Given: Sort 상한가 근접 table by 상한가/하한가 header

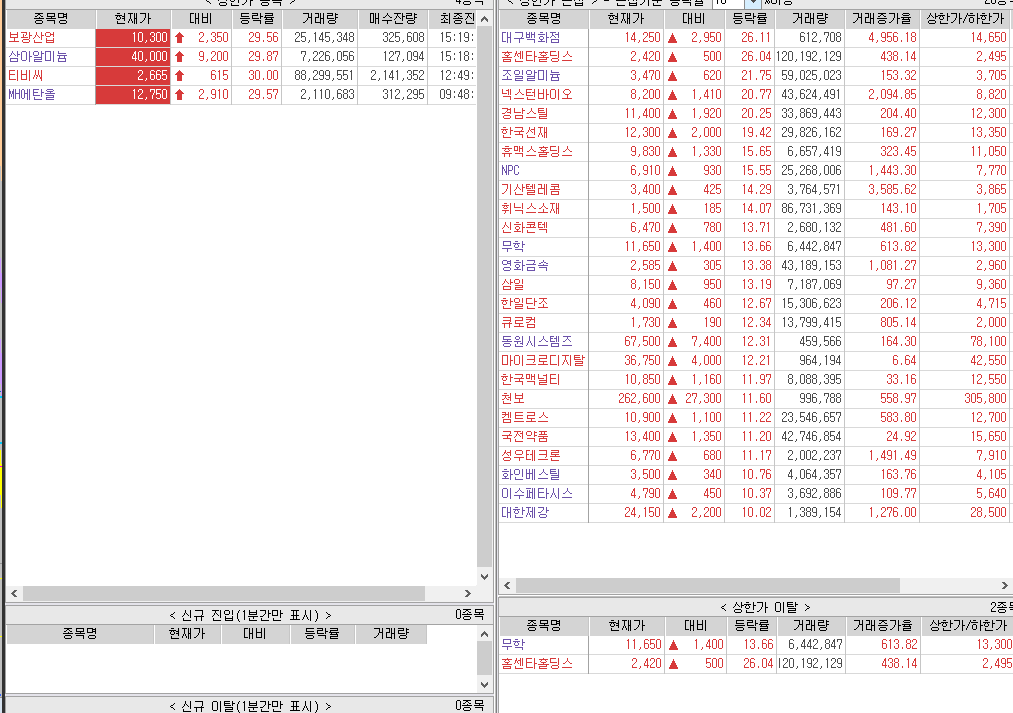Looking at the screenshot, I should [965, 19].
